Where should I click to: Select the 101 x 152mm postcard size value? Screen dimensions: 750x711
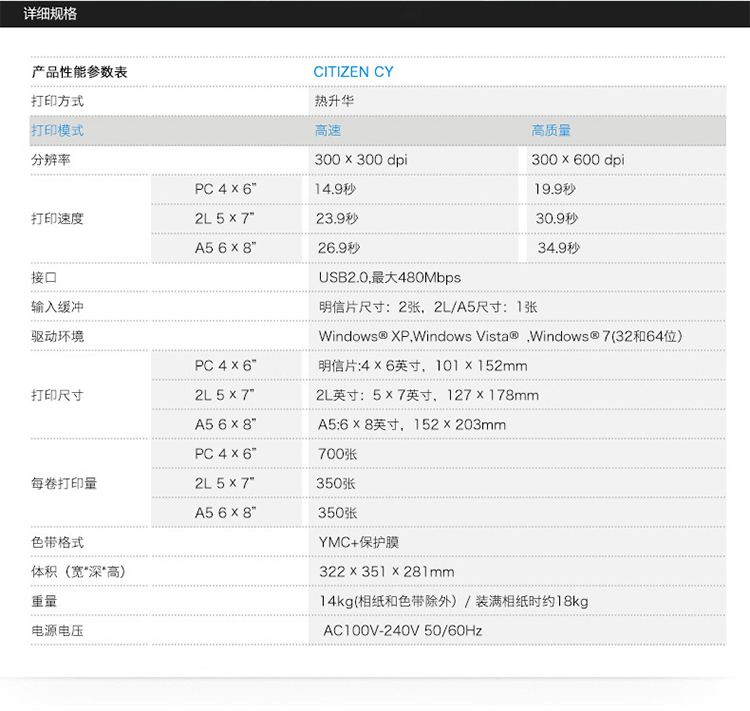(423, 366)
